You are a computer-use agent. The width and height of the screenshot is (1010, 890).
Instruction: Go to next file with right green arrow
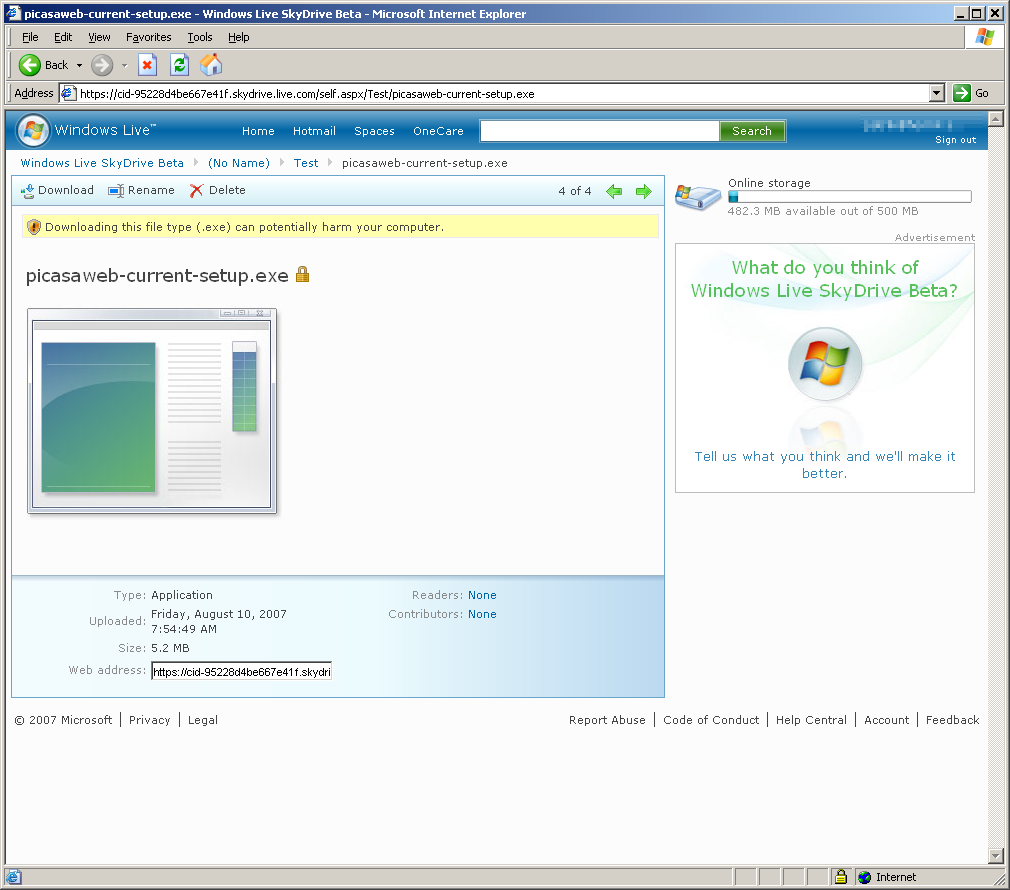643,191
